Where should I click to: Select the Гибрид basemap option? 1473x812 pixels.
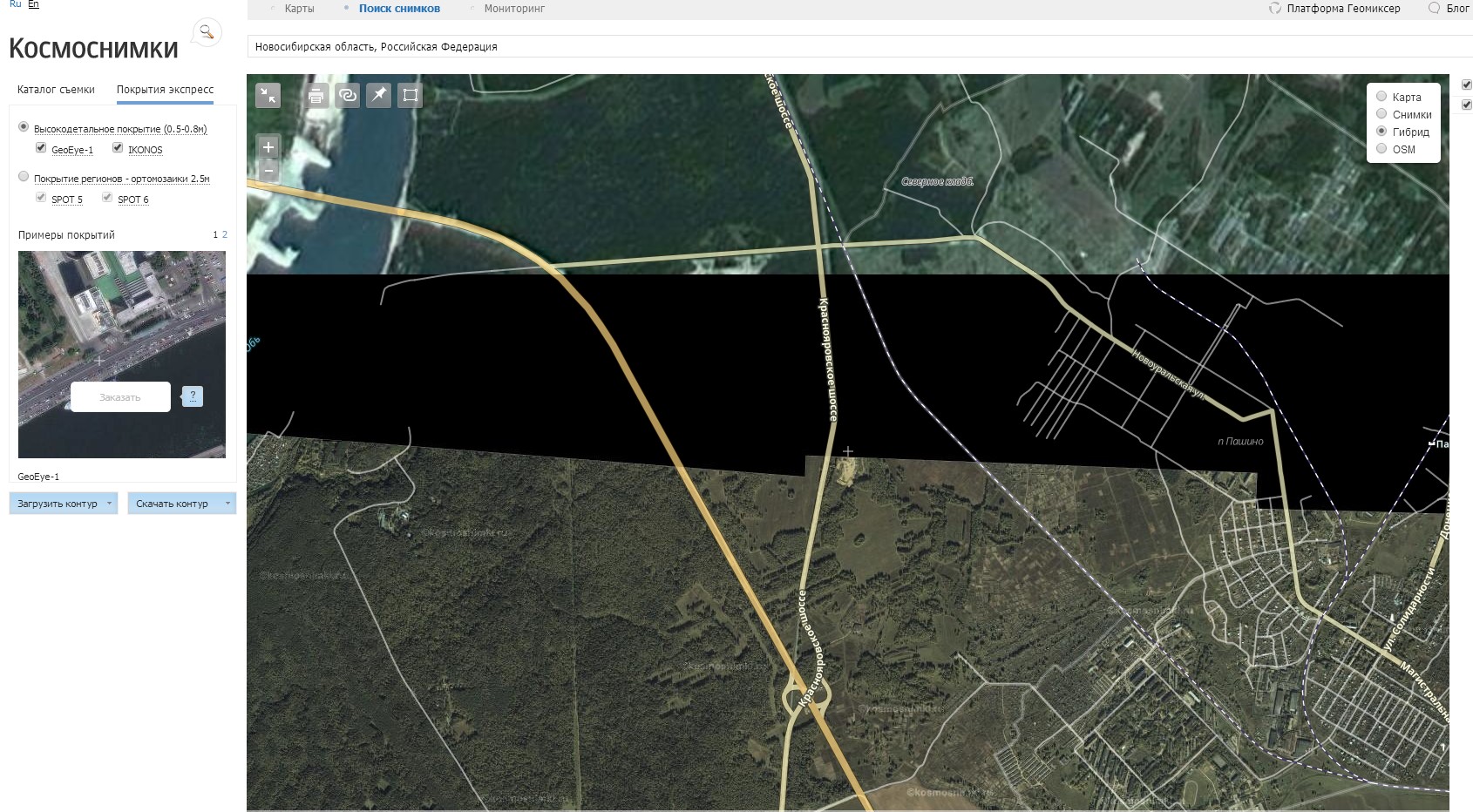[x=1381, y=132]
